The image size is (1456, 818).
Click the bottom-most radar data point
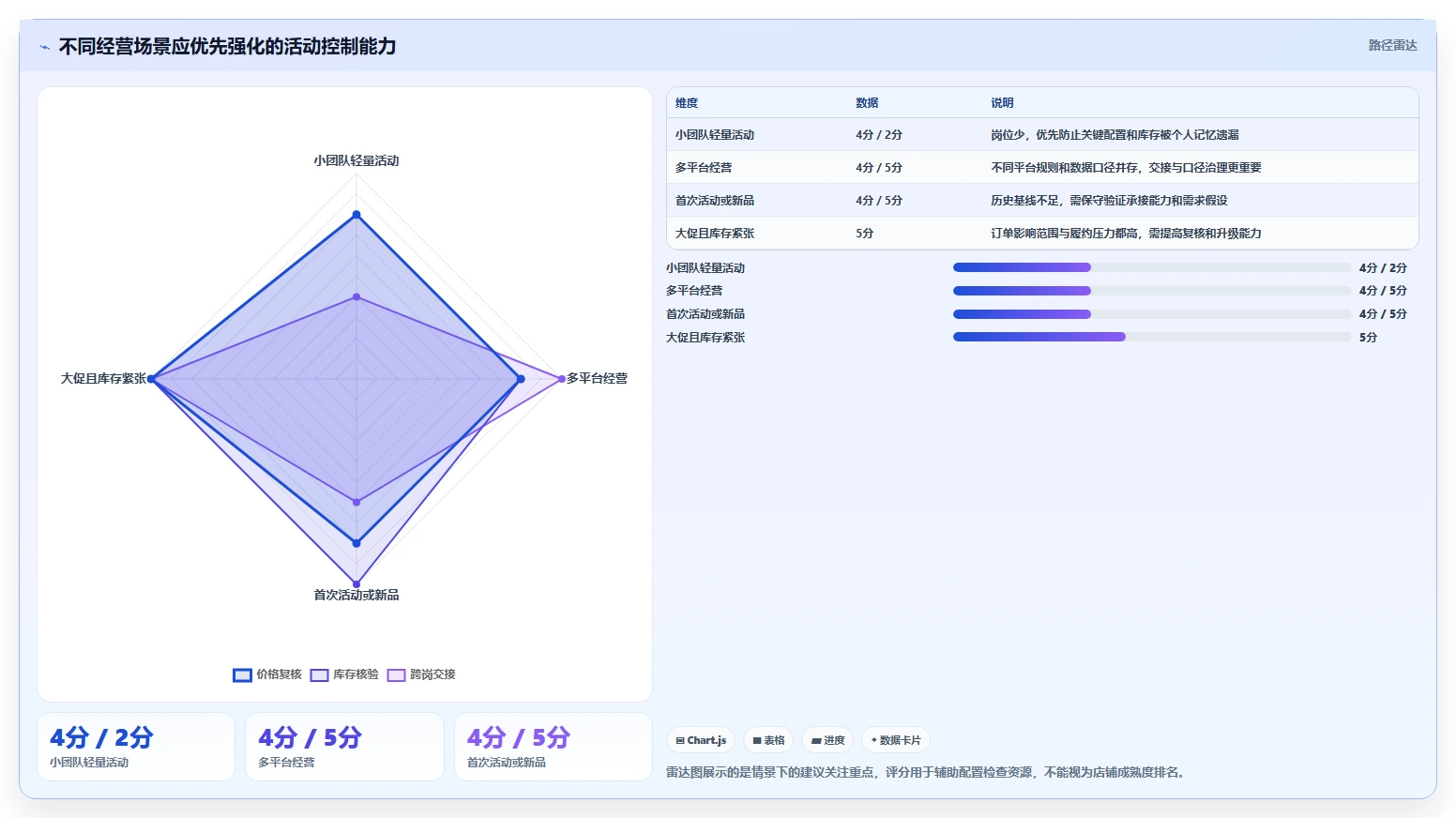tap(356, 584)
